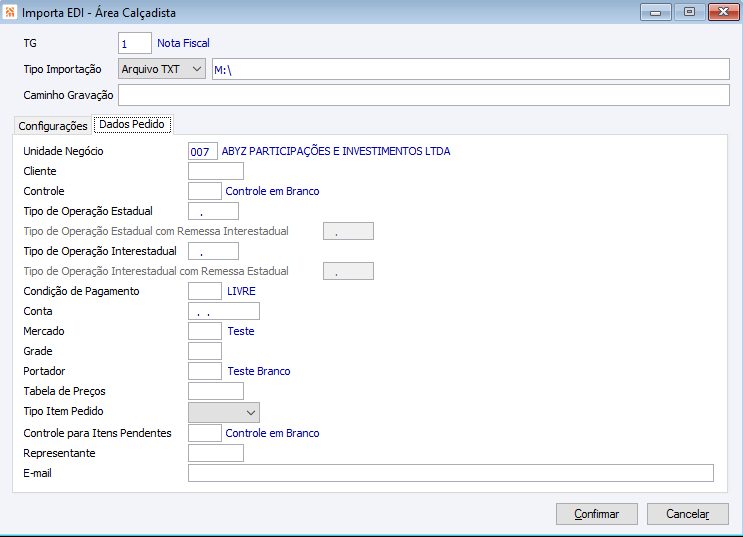Click the Portador code field

pos(204,371)
